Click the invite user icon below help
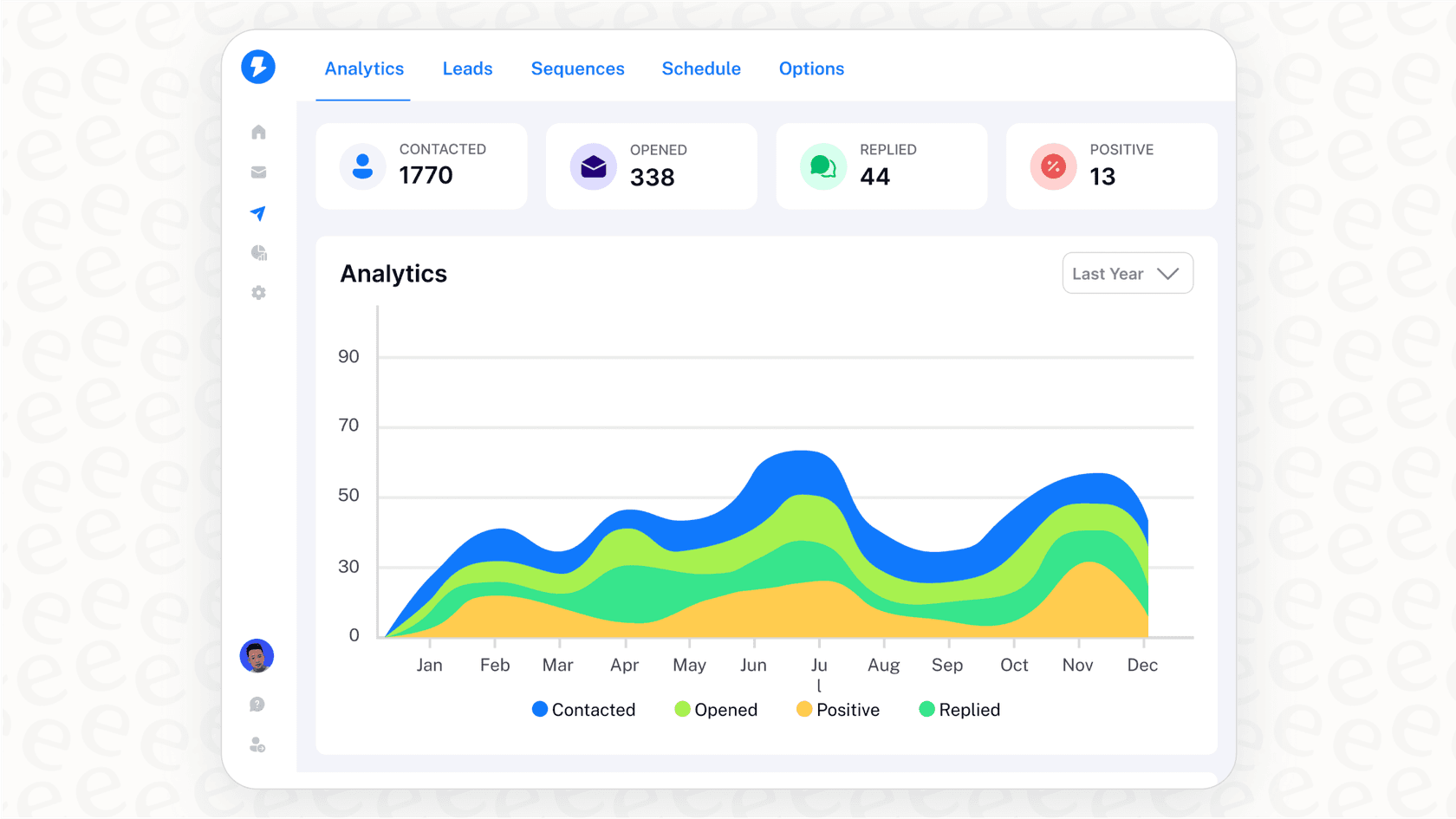1456x819 pixels. 257,744
